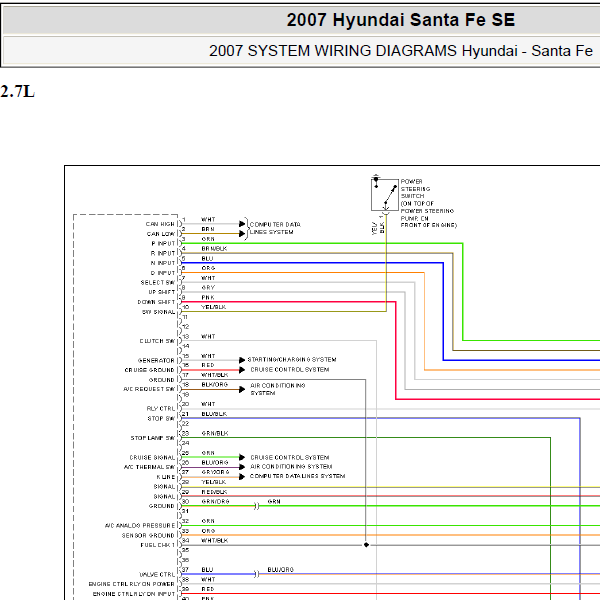Click two-line 'COMPUTER DATA LINES SYSTEM' reference near CAN wires
The width and height of the screenshot is (600, 600).
coord(275,229)
